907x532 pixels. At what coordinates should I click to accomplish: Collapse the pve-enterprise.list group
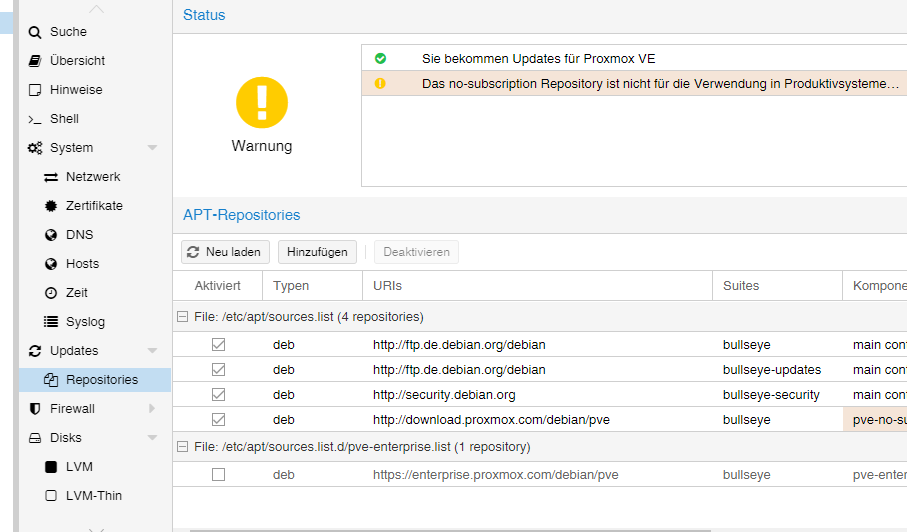pyautogui.click(x=182, y=446)
